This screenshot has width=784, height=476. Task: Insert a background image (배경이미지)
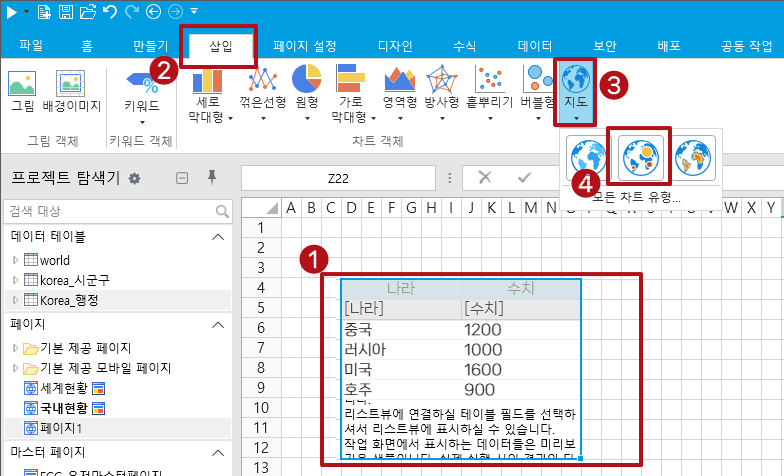pos(70,88)
